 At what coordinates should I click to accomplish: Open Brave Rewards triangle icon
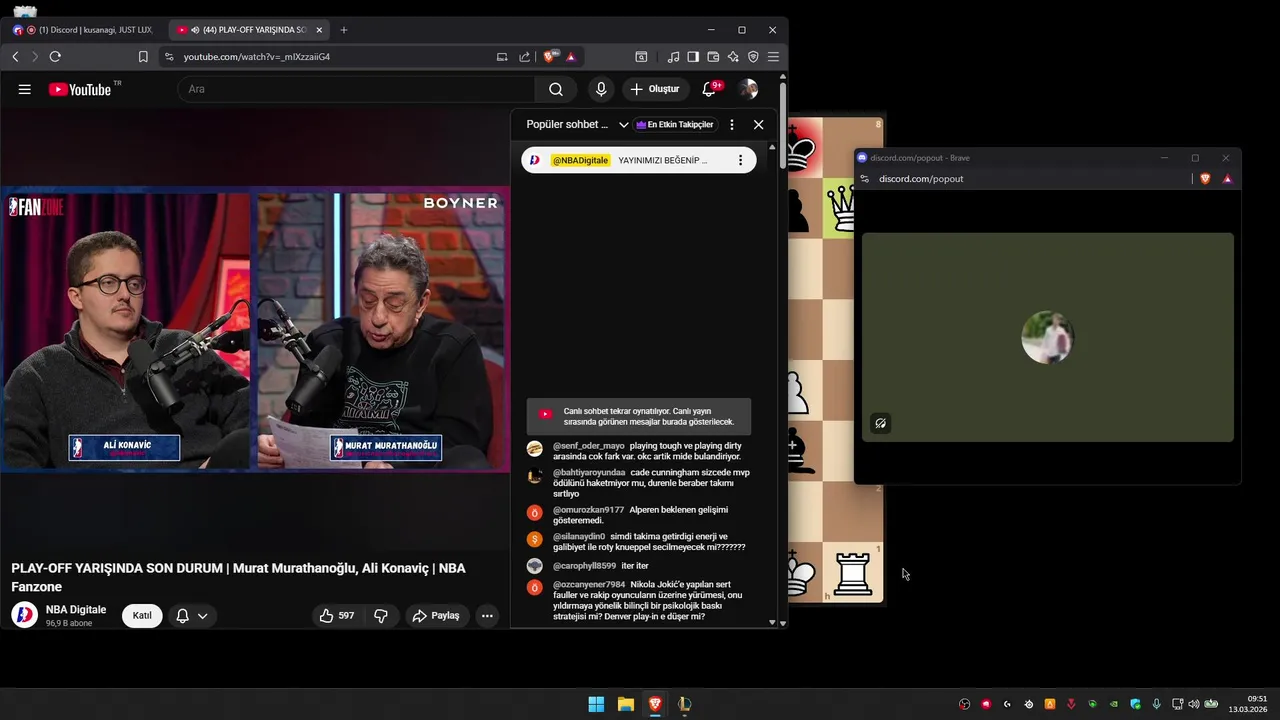pyautogui.click(x=571, y=57)
